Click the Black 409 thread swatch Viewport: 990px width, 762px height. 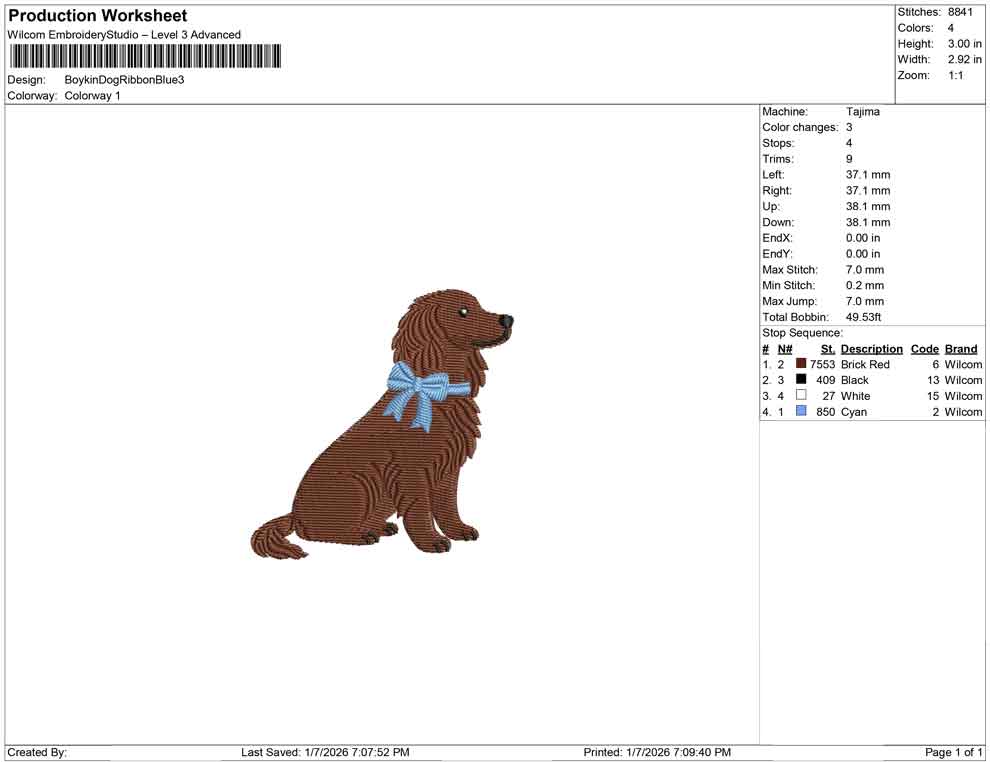pos(800,380)
